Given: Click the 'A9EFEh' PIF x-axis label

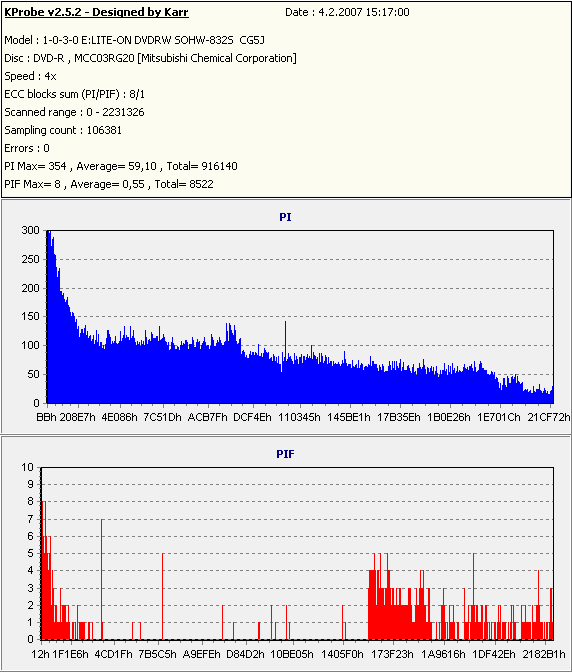Looking at the screenshot, I should 202,654.
